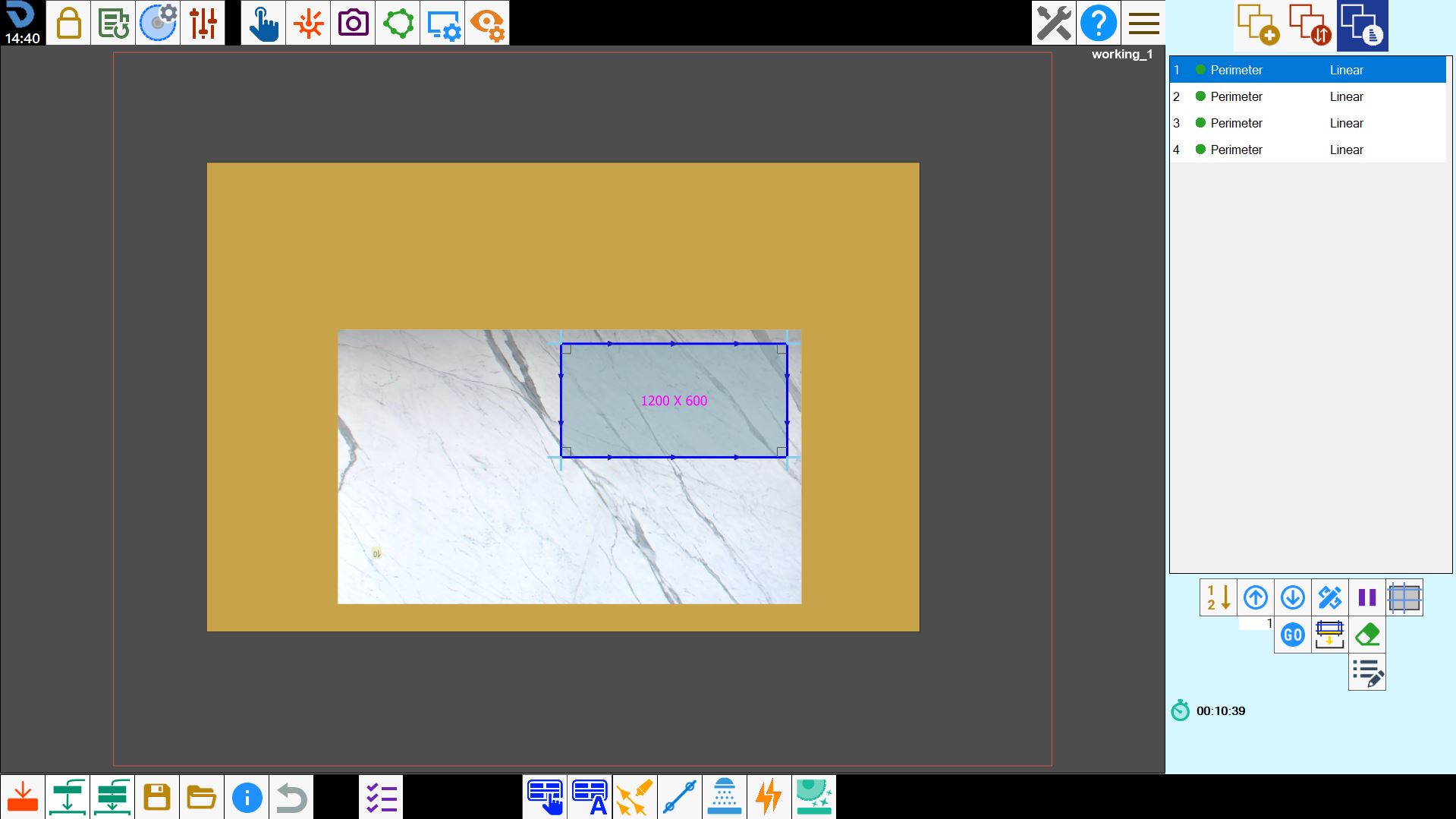Open the red sliders adjustment icon
The height and width of the screenshot is (819, 1456).
point(203,23)
